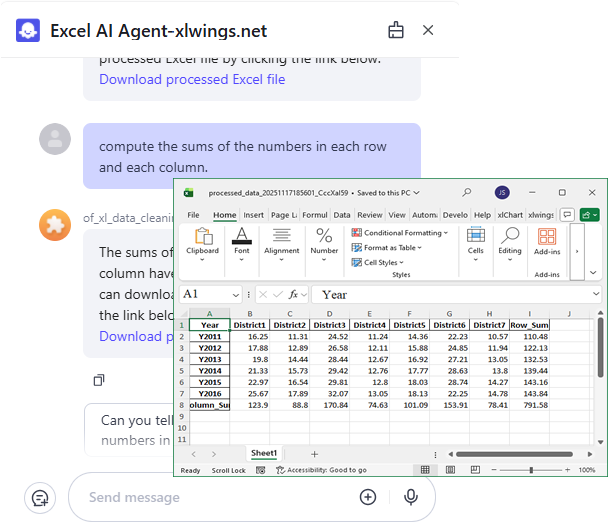Click the clear chat broom icon
Screen dimensions: 608x530
pyautogui.click(x=396, y=30)
